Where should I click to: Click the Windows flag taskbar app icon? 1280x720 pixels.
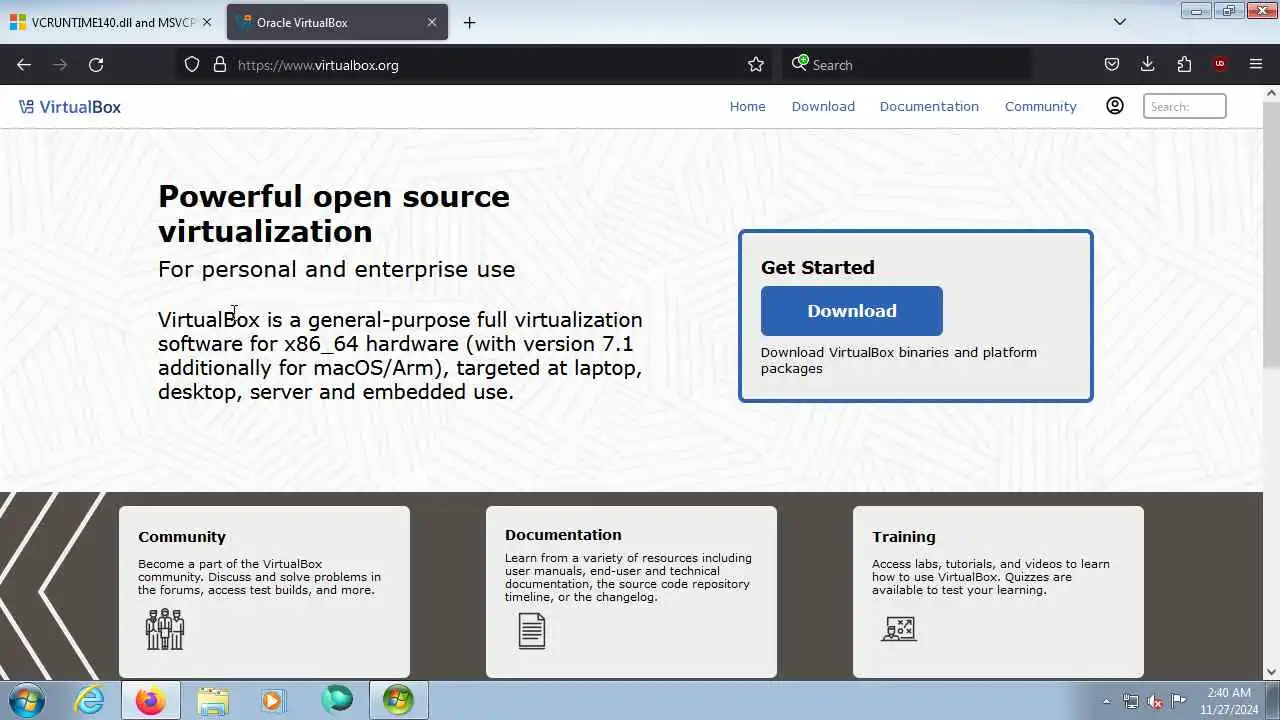point(398,700)
